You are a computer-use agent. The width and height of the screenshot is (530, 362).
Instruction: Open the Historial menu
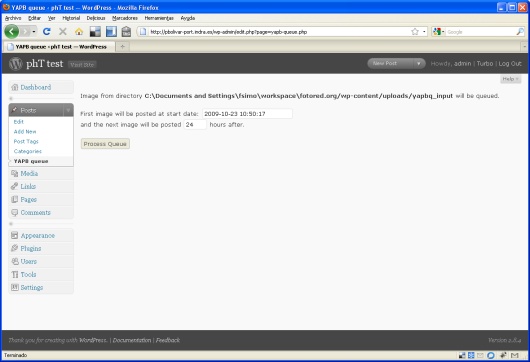[x=71, y=18]
